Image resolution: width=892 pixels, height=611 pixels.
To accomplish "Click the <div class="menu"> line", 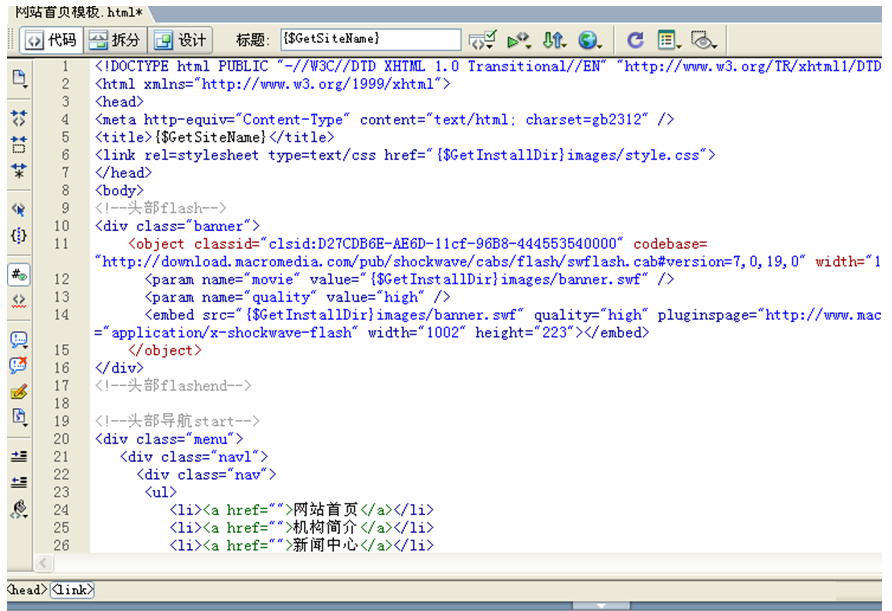I will tap(169, 439).
